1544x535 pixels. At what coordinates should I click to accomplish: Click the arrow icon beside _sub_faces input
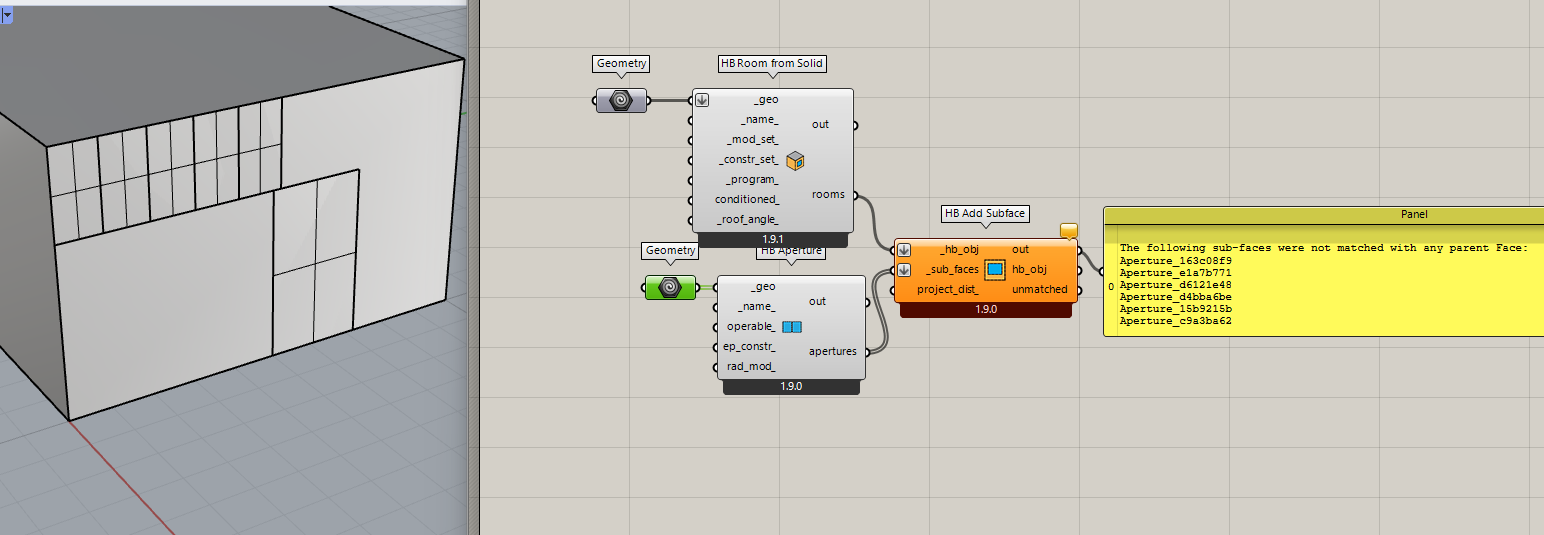904,269
